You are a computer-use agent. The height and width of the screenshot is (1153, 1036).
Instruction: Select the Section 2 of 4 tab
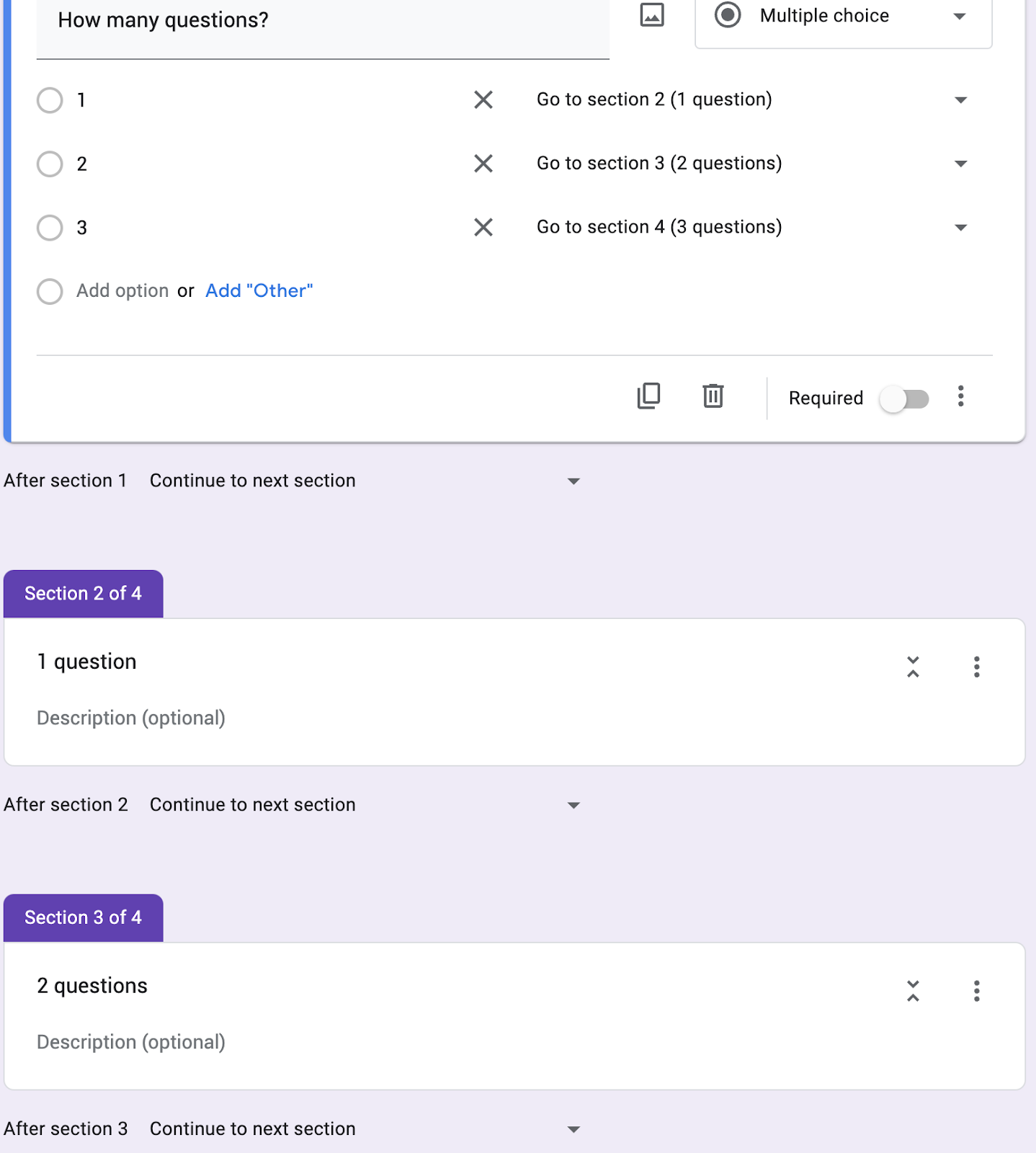point(84,594)
